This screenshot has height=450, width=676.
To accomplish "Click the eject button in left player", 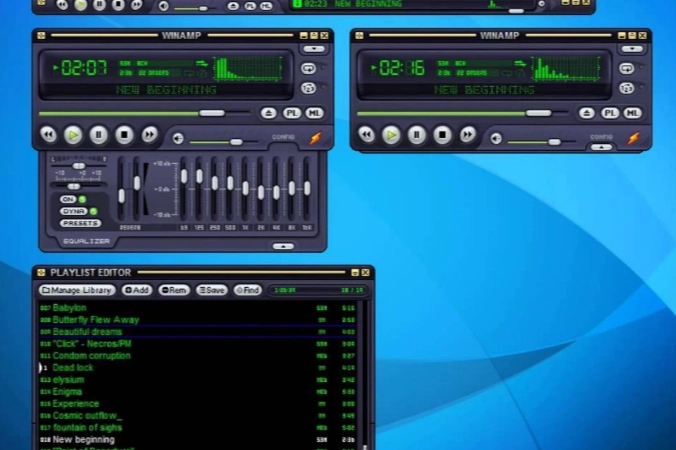I will pyautogui.click(x=268, y=113).
